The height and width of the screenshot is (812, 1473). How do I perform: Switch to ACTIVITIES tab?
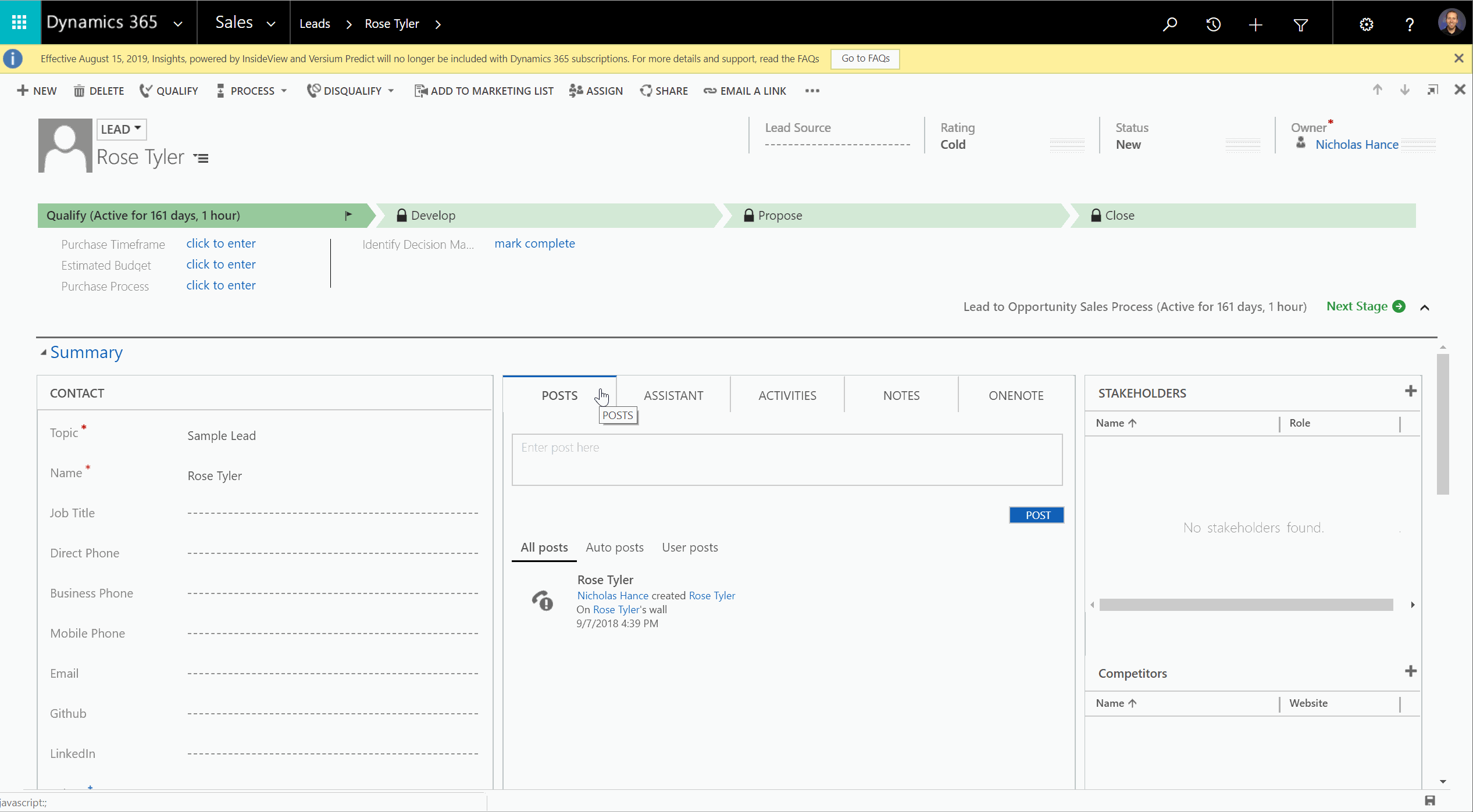coord(787,395)
